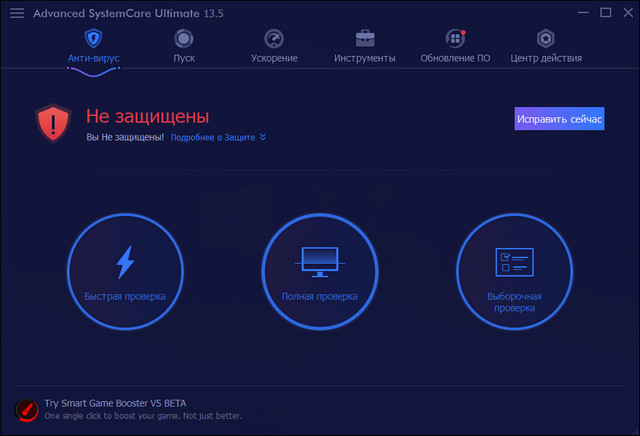The width and height of the screenshot is (640, 436).
Task: Click the Пуск circle icon
Action: tap(184, 38)
